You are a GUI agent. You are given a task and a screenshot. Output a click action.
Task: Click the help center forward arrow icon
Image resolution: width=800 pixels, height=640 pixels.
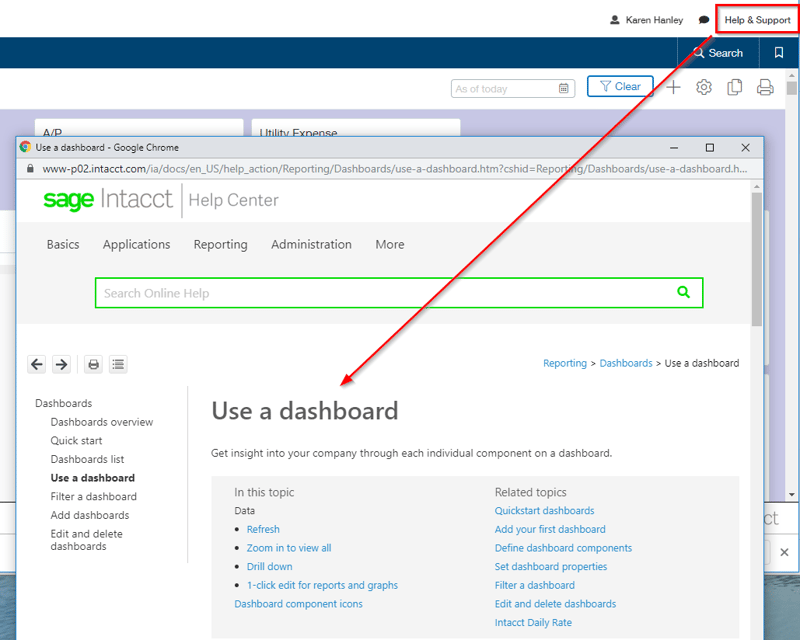click(x=61, y=365)
